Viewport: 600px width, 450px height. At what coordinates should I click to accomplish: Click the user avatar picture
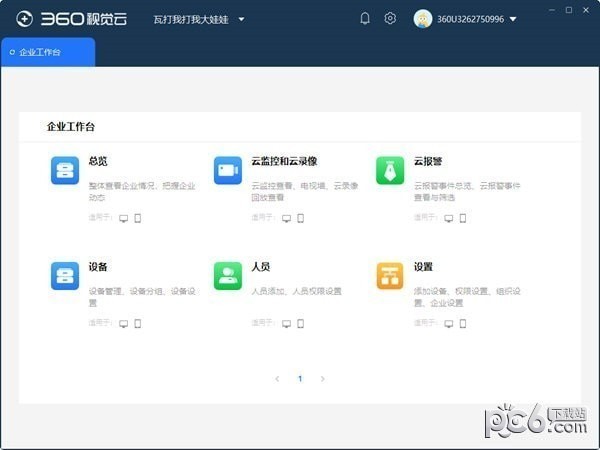(423, 19)
